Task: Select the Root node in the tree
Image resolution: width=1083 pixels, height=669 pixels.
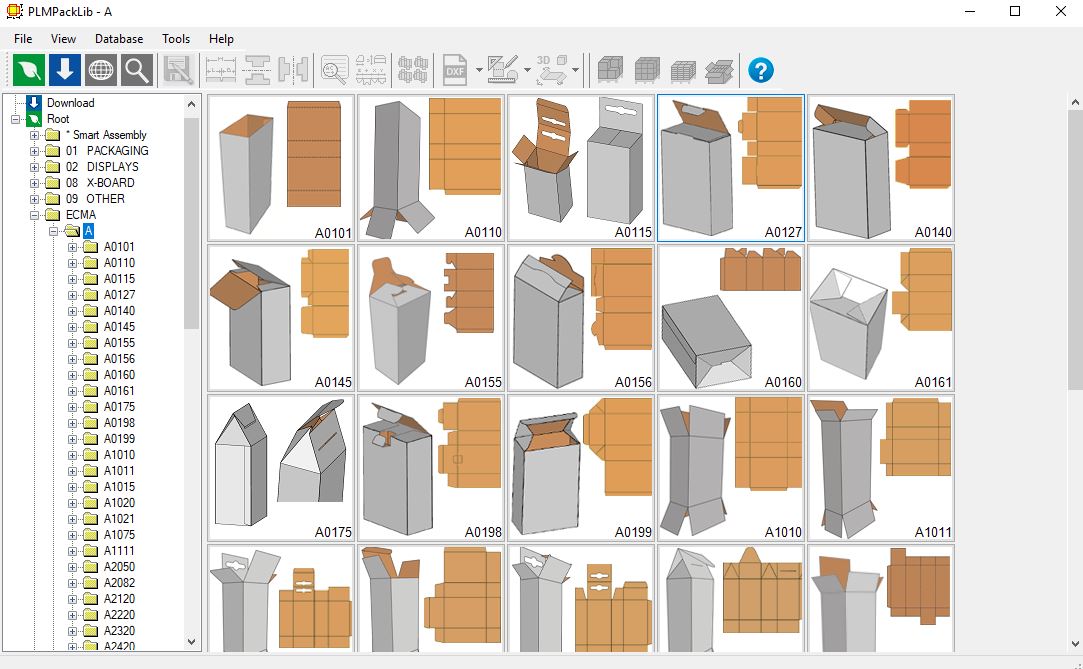Action: (58, 119)
